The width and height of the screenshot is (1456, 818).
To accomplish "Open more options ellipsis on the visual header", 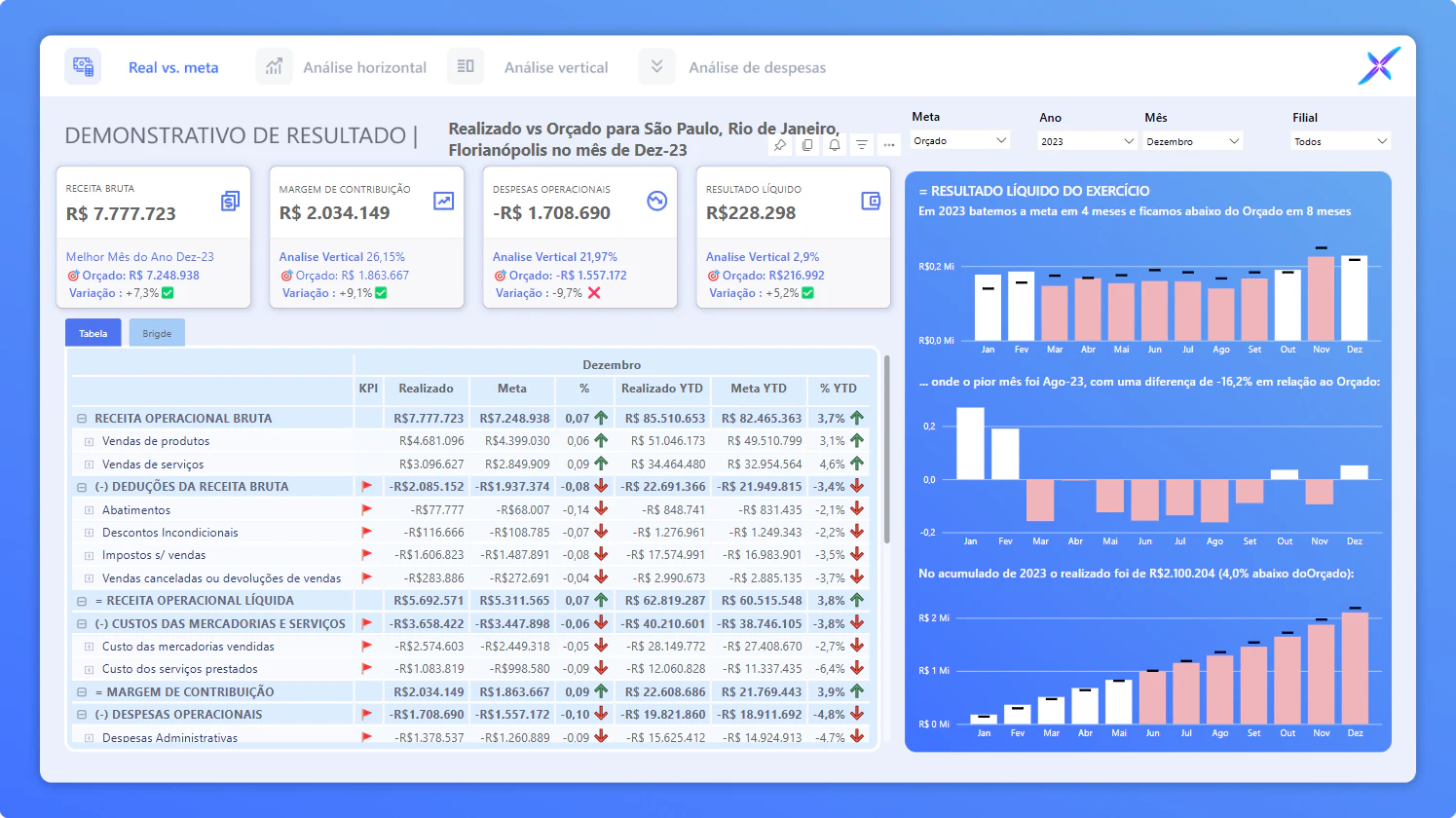I will click(889, 145).
